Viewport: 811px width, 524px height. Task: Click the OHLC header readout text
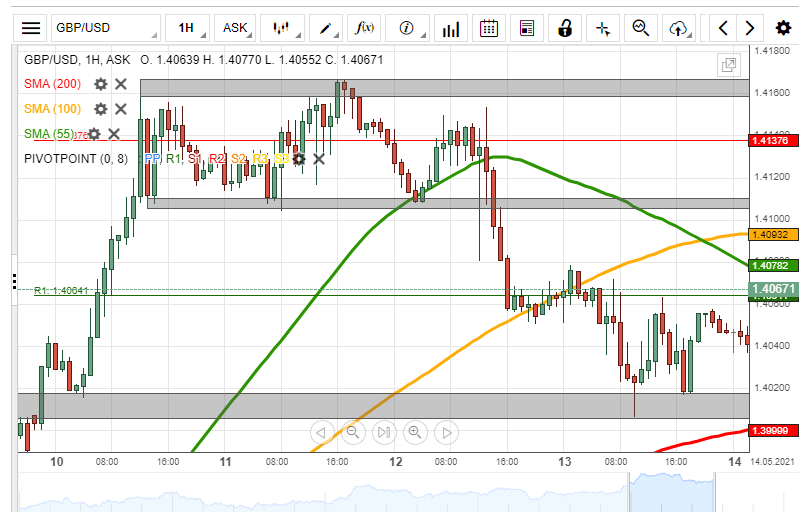click(262, 60)
